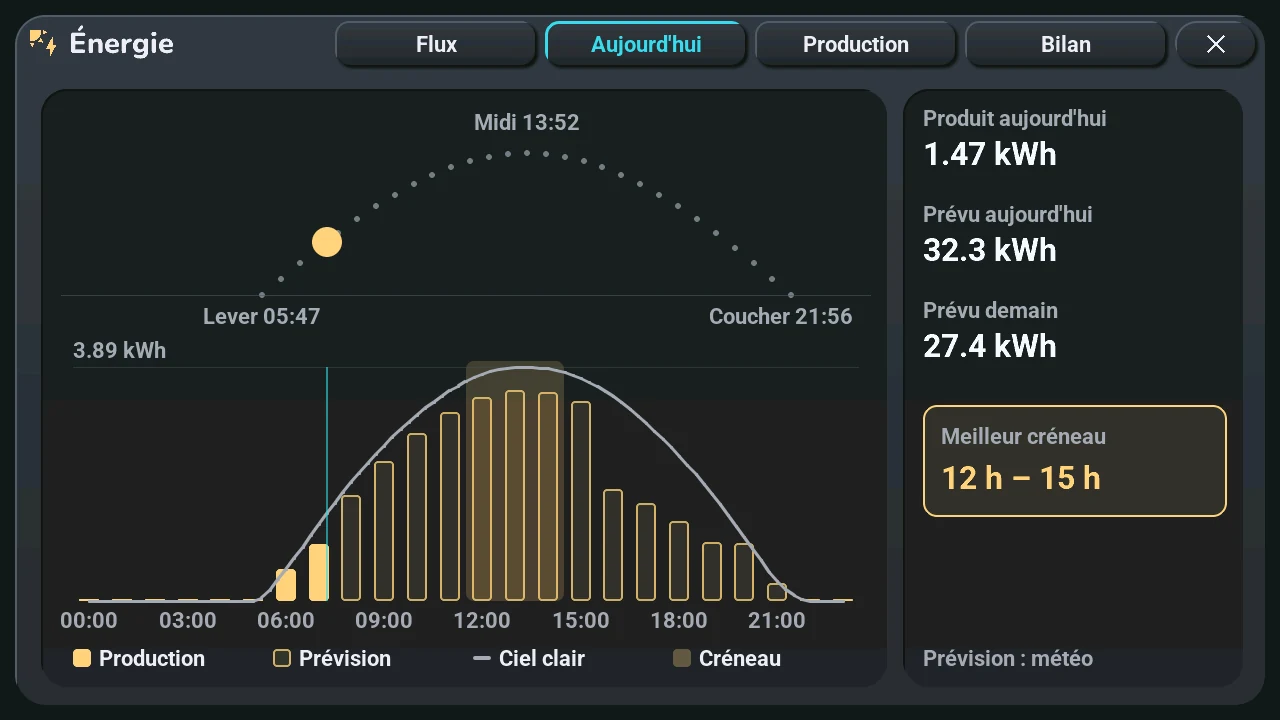The image size is (1280, 720).
Task: Open the Production tab
Action: (x=856, y=44)
